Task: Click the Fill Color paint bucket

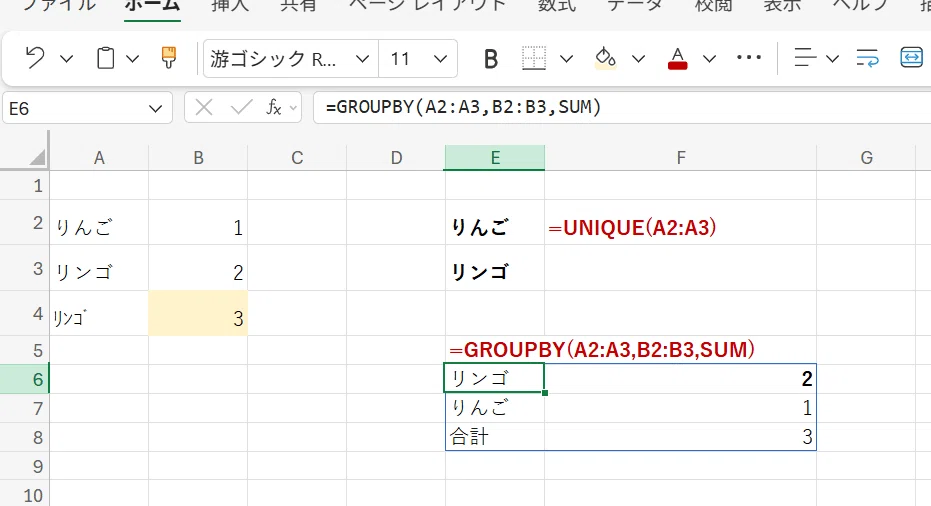Action: [605, 58]
